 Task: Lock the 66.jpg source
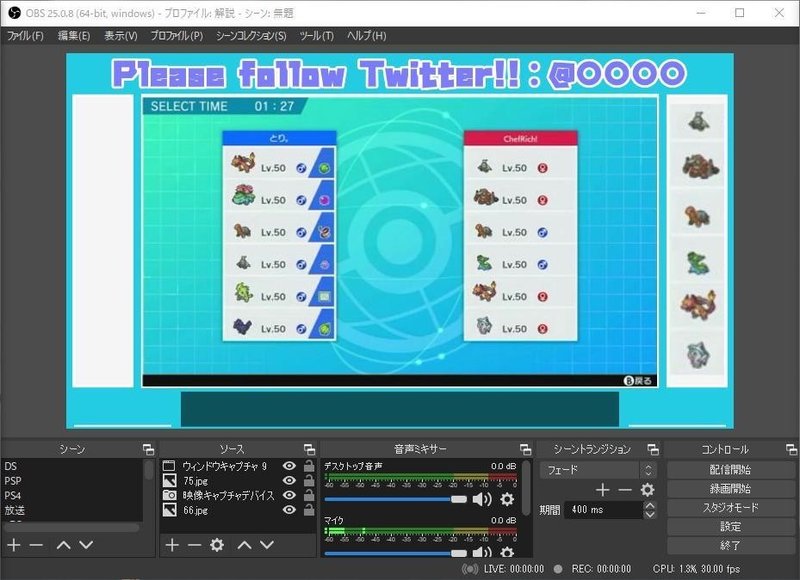click(309, 510)
